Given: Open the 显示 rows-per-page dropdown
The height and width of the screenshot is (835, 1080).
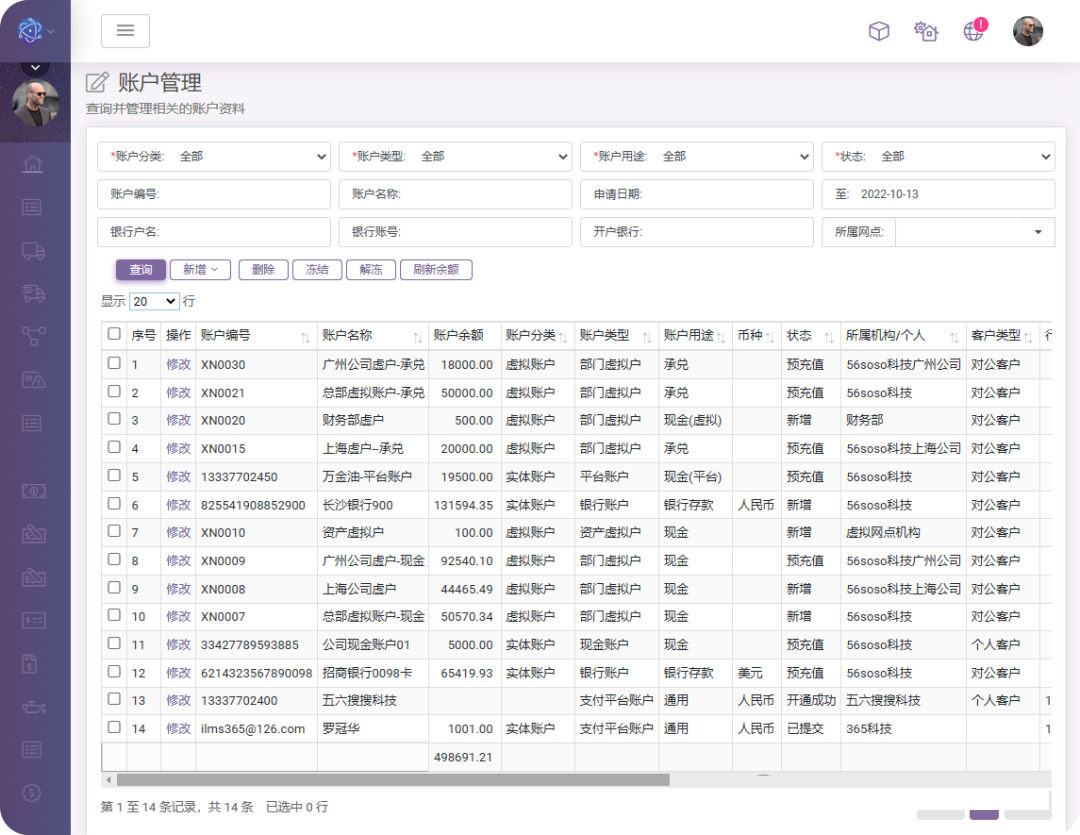Looking at the screenshot, I should coord(154,301).
